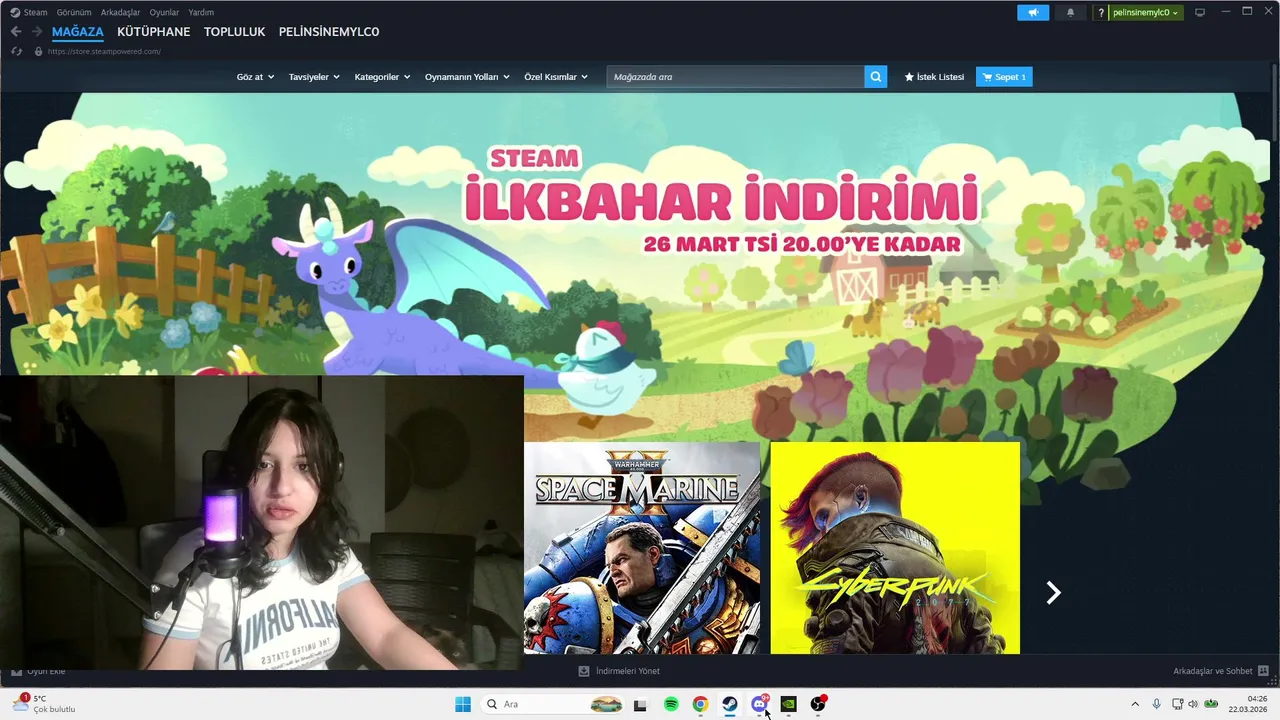This screenshot has height=720, width=1280.
Task: Click the Steam taskbar icon
Action: (730, 704)
